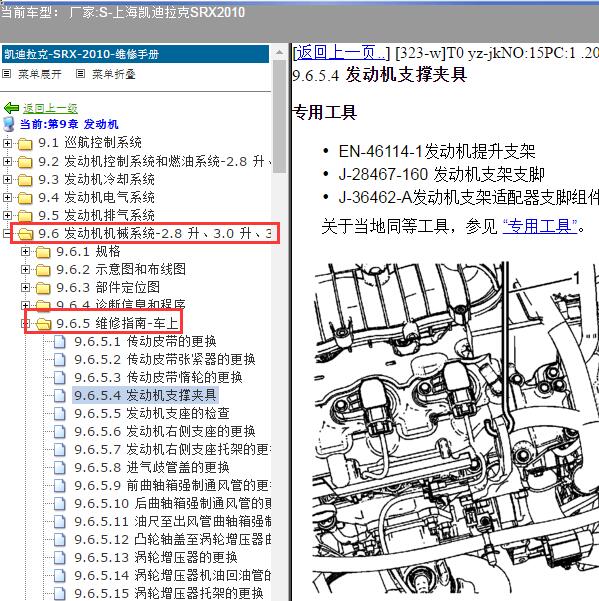Expand the 9.2 发动机控制系统和燃油系统 node

point(7,161)
